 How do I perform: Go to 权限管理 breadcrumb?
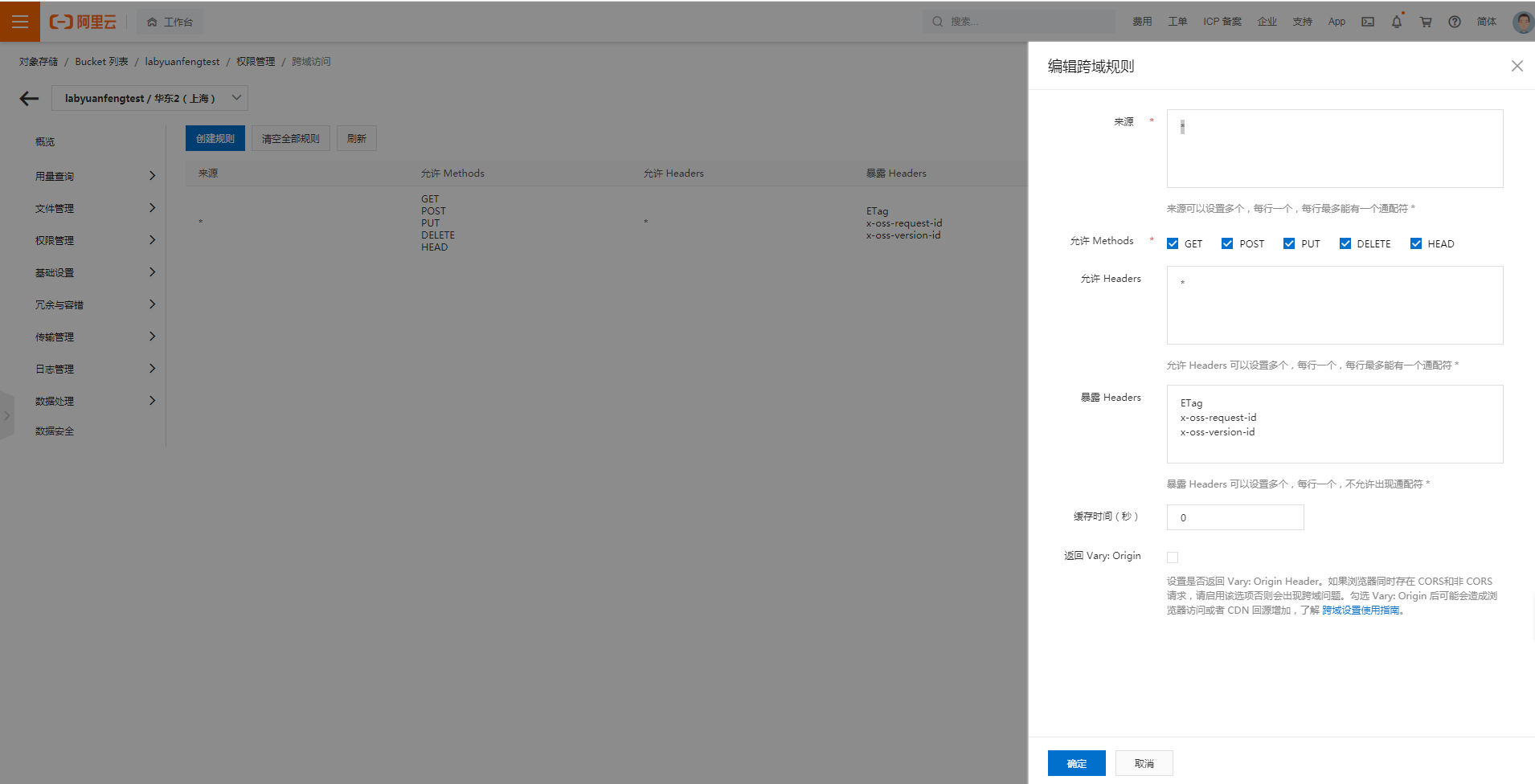pos(256,62)
